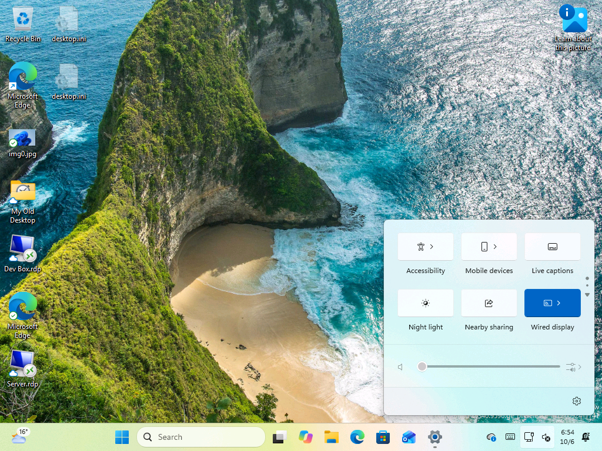Go to the next quick settings page via the down arrow
602x451 pixels.
pos(587,295)
